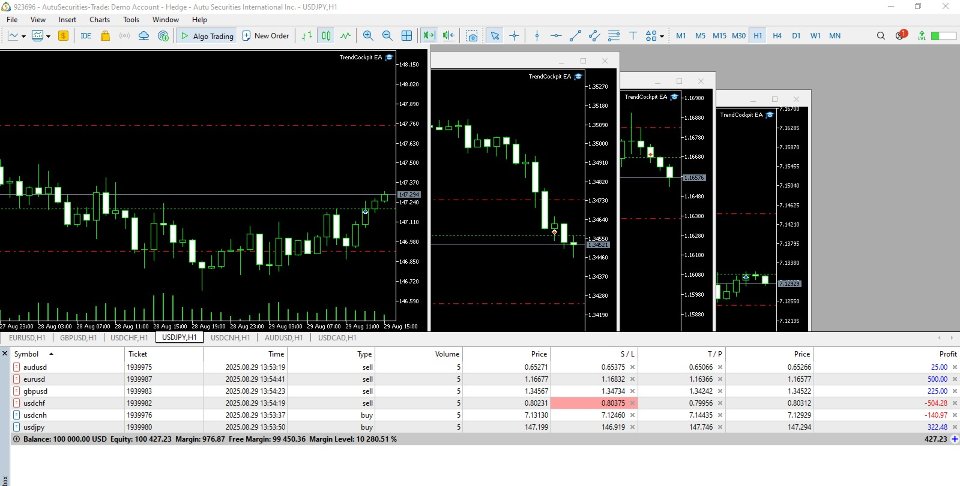Open the search magnifier in the toolbar
Viewport: 960px width, 486px height.
(x=881, y=36)
